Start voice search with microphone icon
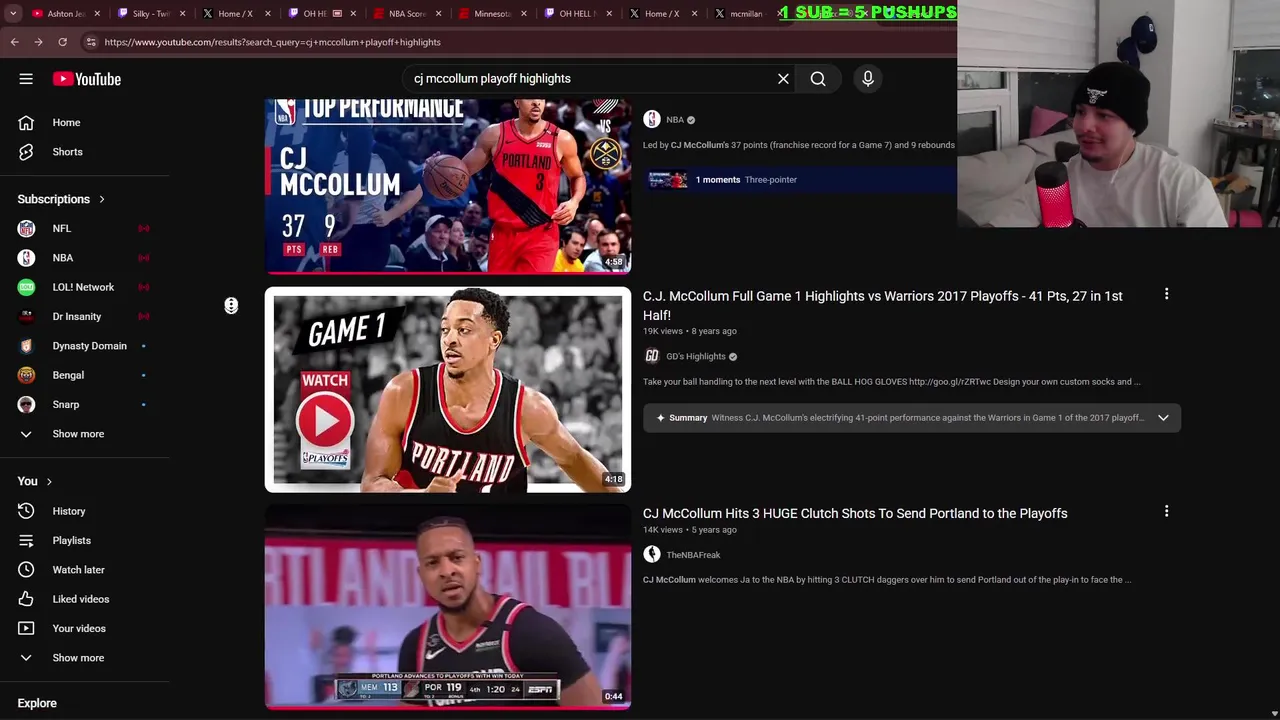The height and width of the screenshot is (720, 1280). coord(868,79)
